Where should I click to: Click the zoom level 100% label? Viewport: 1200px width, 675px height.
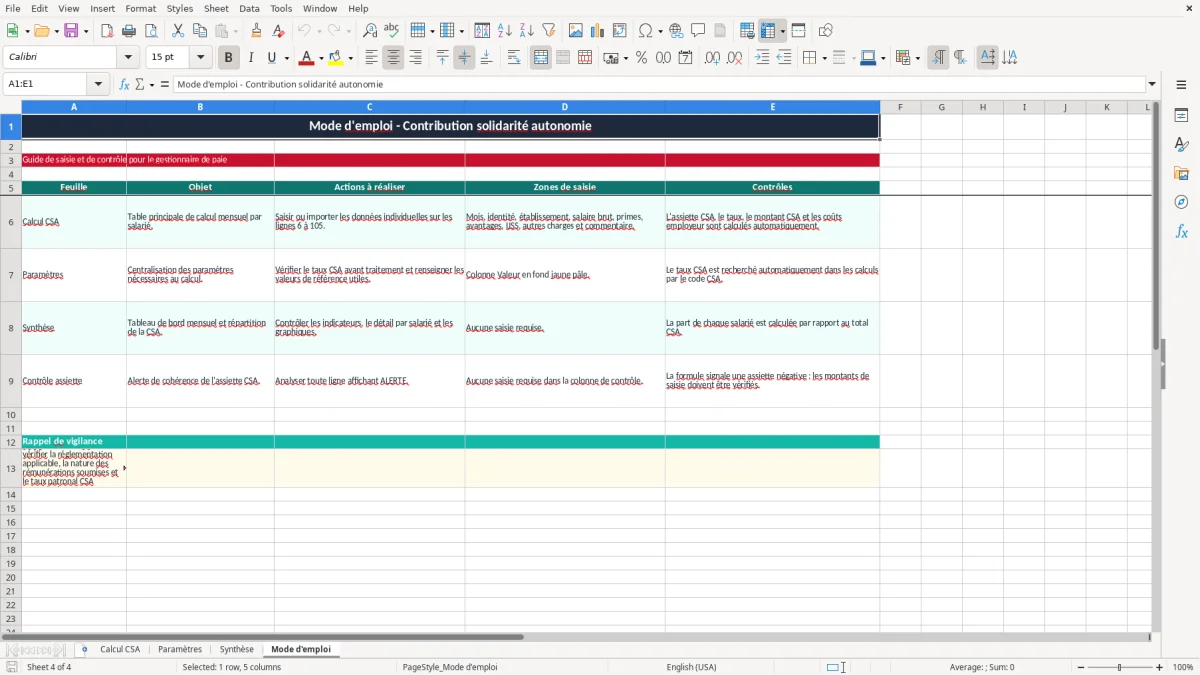tap(1183, 667)
